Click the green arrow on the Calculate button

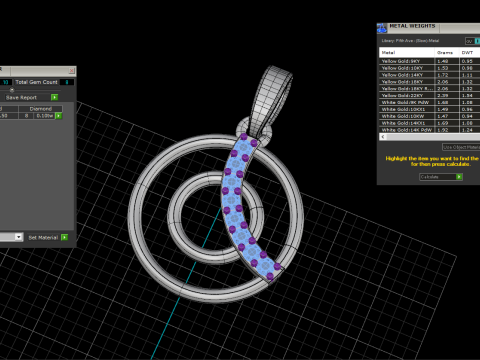(x=459, y=177)
